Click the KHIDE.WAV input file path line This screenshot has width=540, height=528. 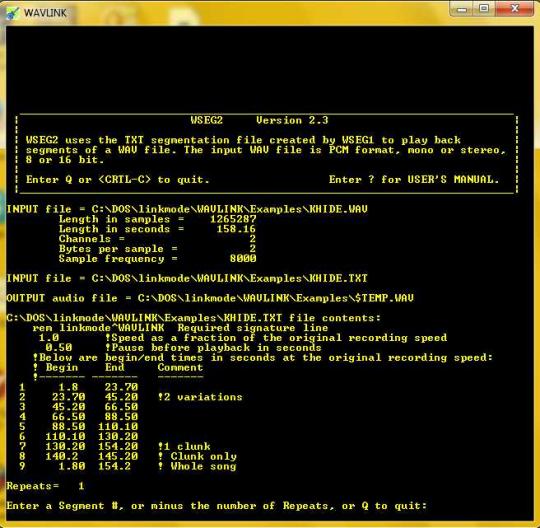point(187,209)
